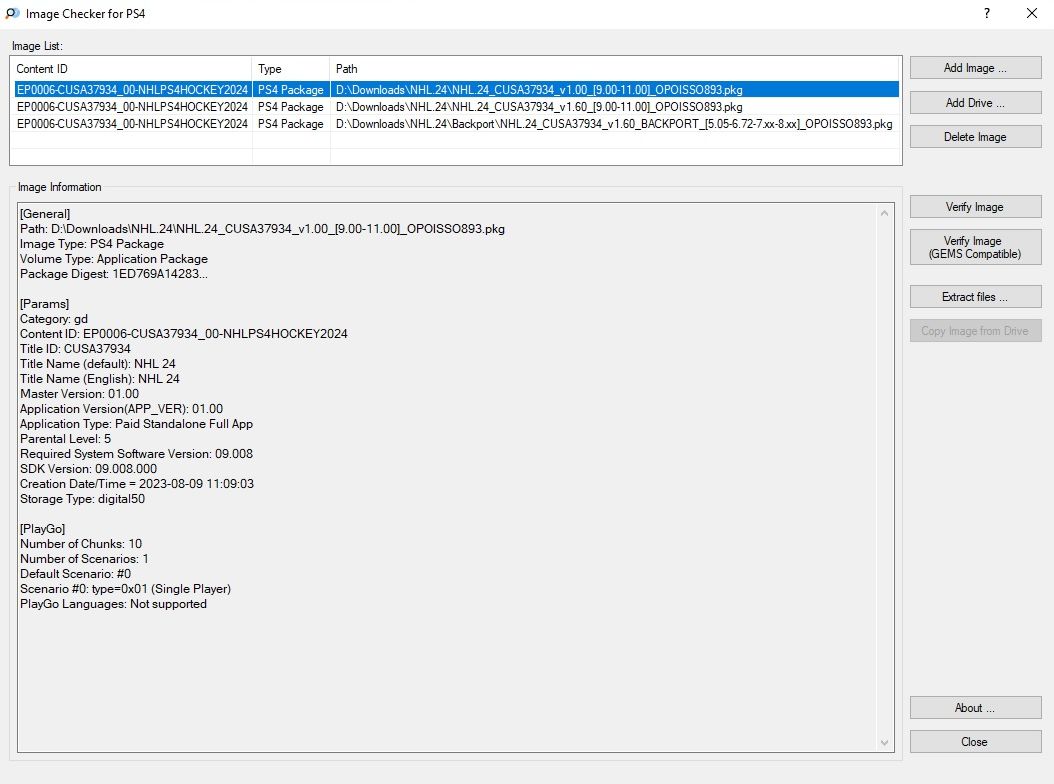Image resolution: width=1054 pixels, height=784 pixels.
Task: Click the Add Image button
Action: (975, 68)
